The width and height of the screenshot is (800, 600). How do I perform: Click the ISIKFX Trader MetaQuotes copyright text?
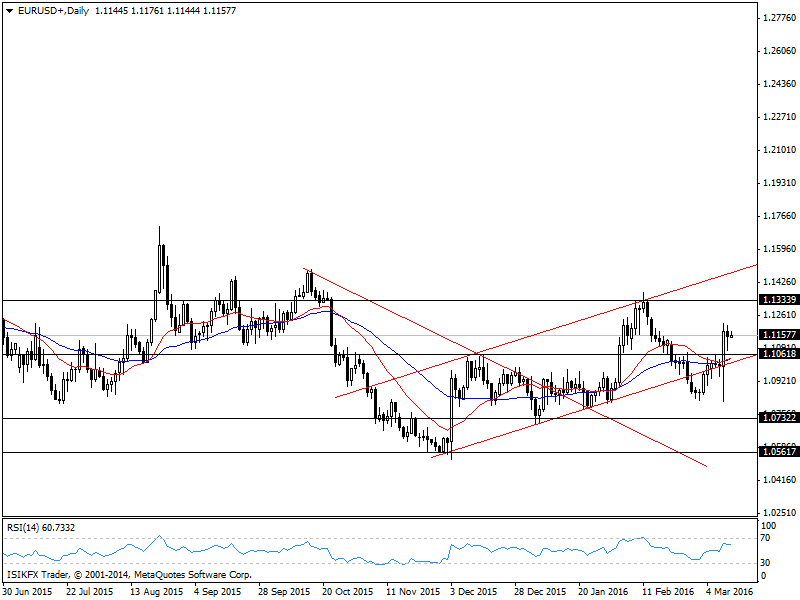(x=129, y=575)
